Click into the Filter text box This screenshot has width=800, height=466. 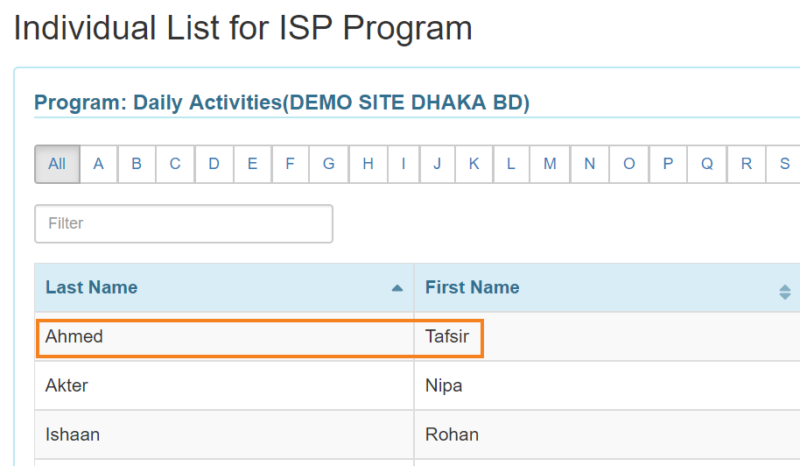point(184,224)
